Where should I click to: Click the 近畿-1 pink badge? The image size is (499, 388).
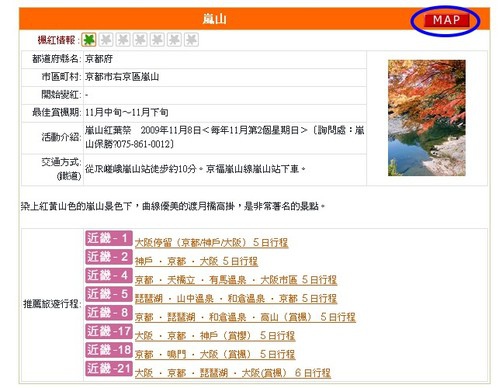point(108,238)
